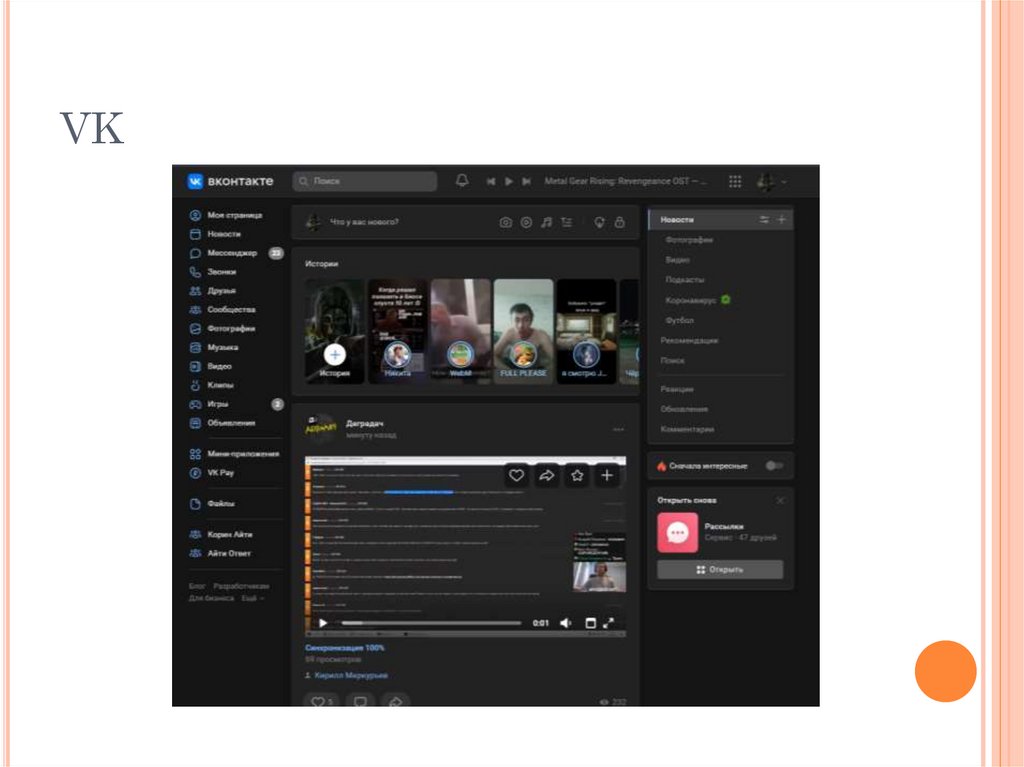Viewport: 1024px width, 767px height.
Task: Click the VKontakte logo
Action: (230, 181)
